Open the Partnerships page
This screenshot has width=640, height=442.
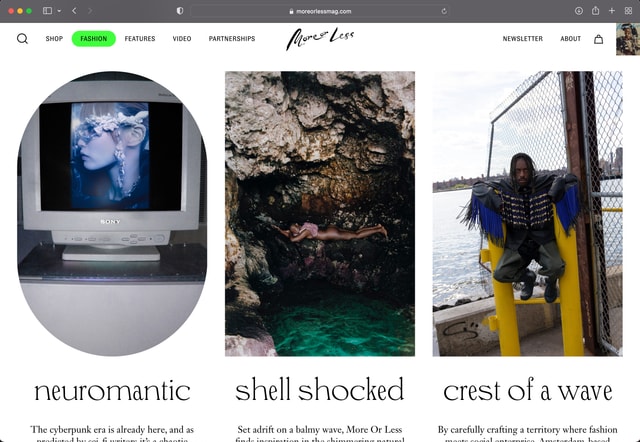pyautogui.click(x=231, y=39)
